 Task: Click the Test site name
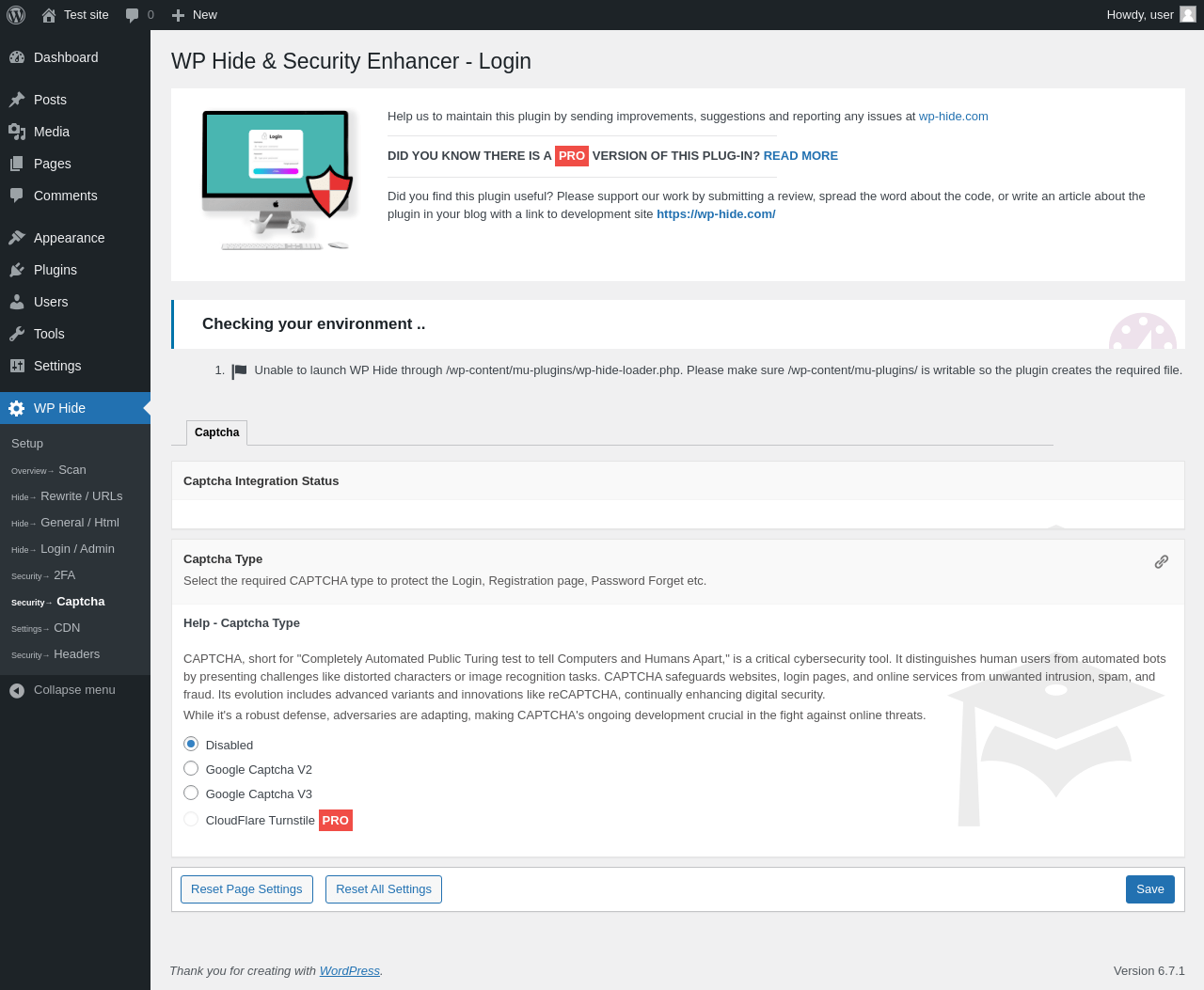point(87,15)
